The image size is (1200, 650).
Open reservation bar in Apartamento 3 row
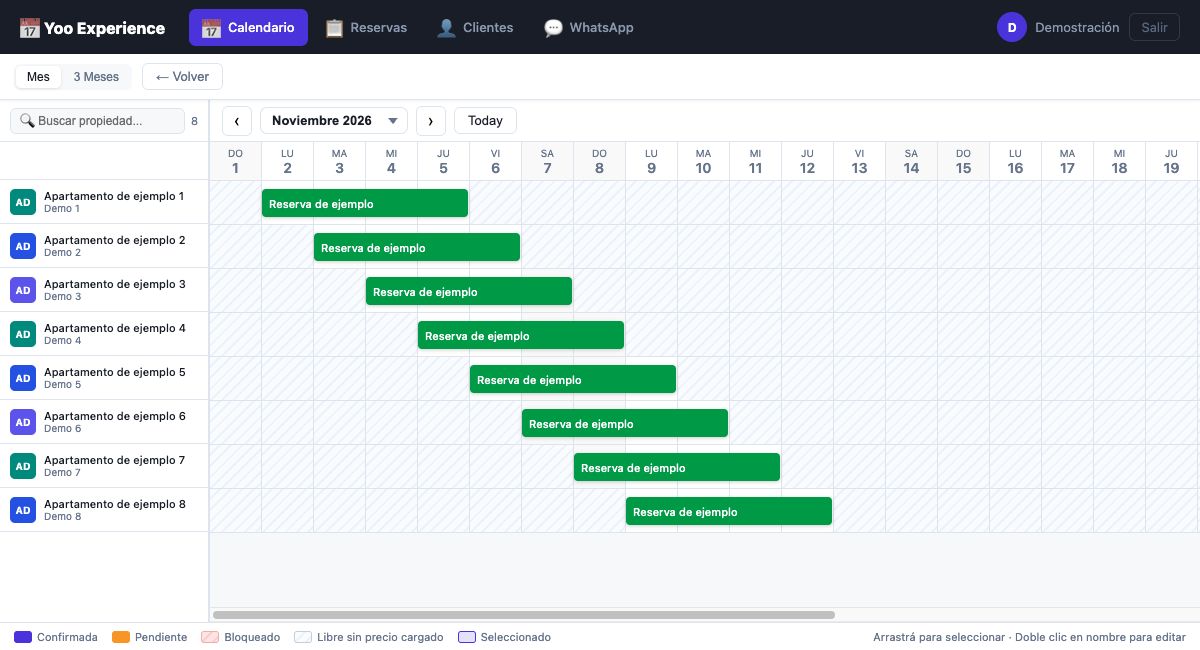(469, 291)
